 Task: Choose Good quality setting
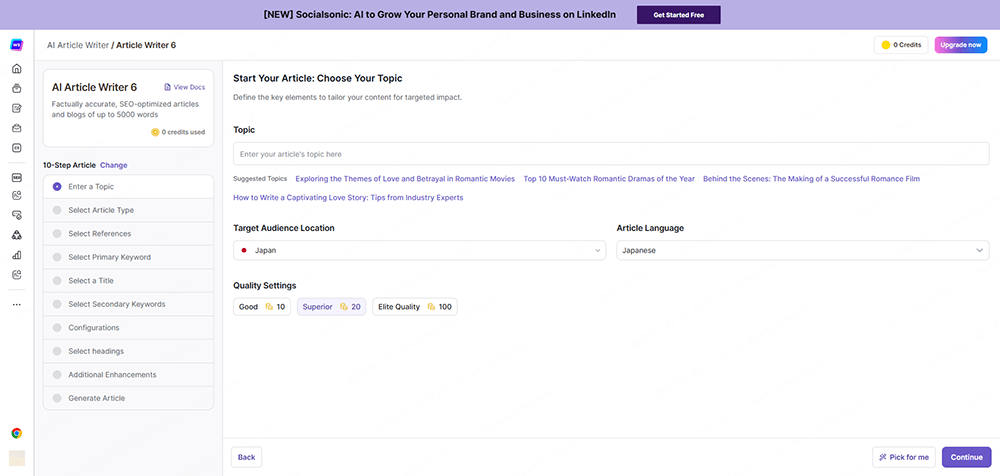pos(262,307)
